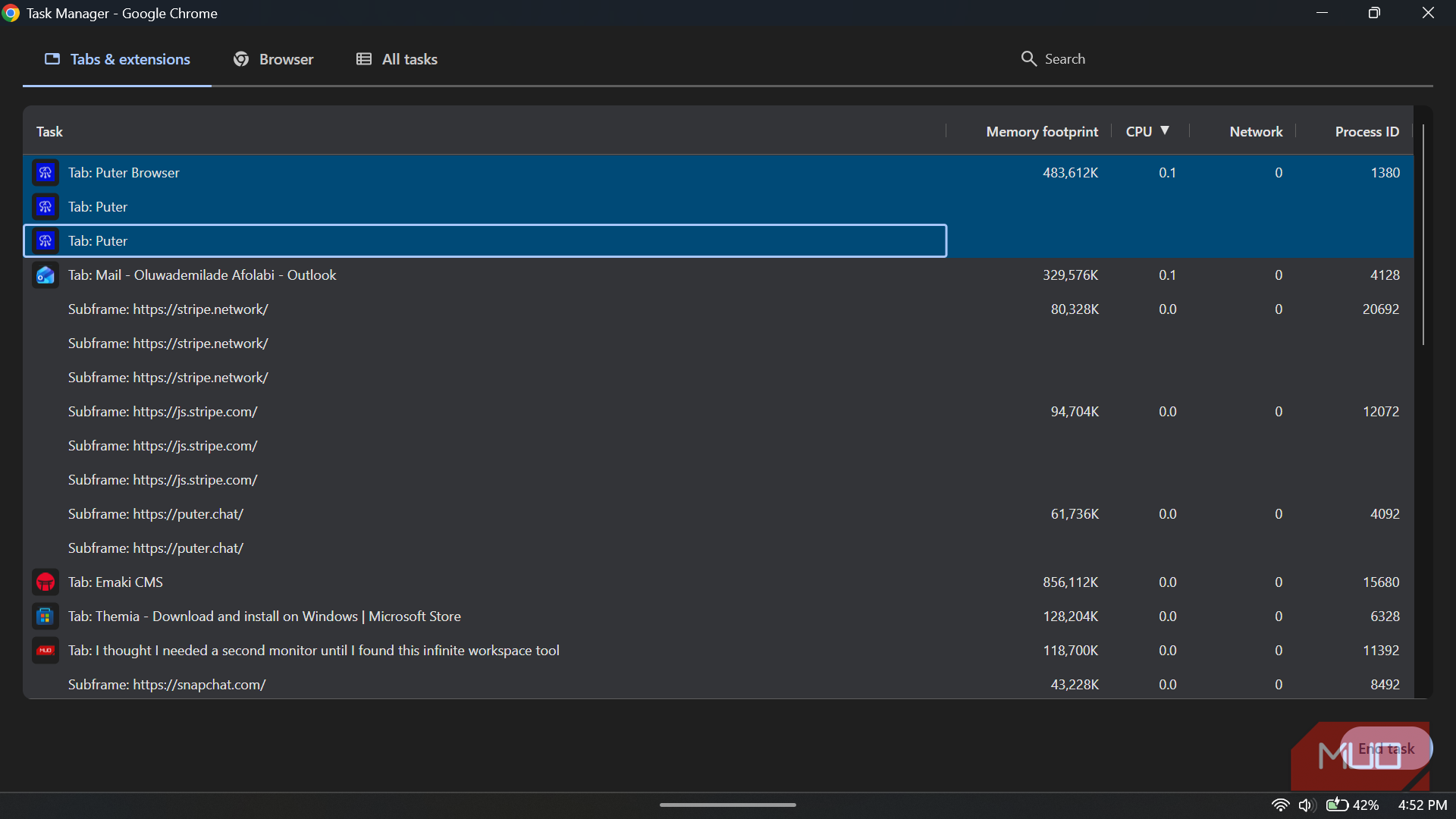Select stripe.network subframe with 80,328K memory
Viewport: 1456px width, 819px height.
point(718,309)
